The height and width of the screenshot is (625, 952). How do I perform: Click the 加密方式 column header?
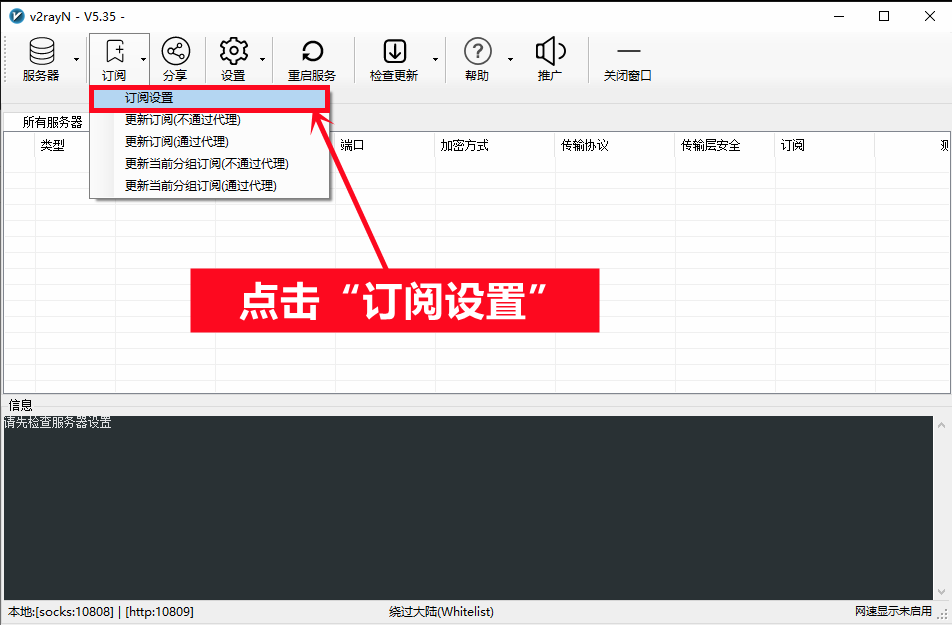(x=464, y=146)
